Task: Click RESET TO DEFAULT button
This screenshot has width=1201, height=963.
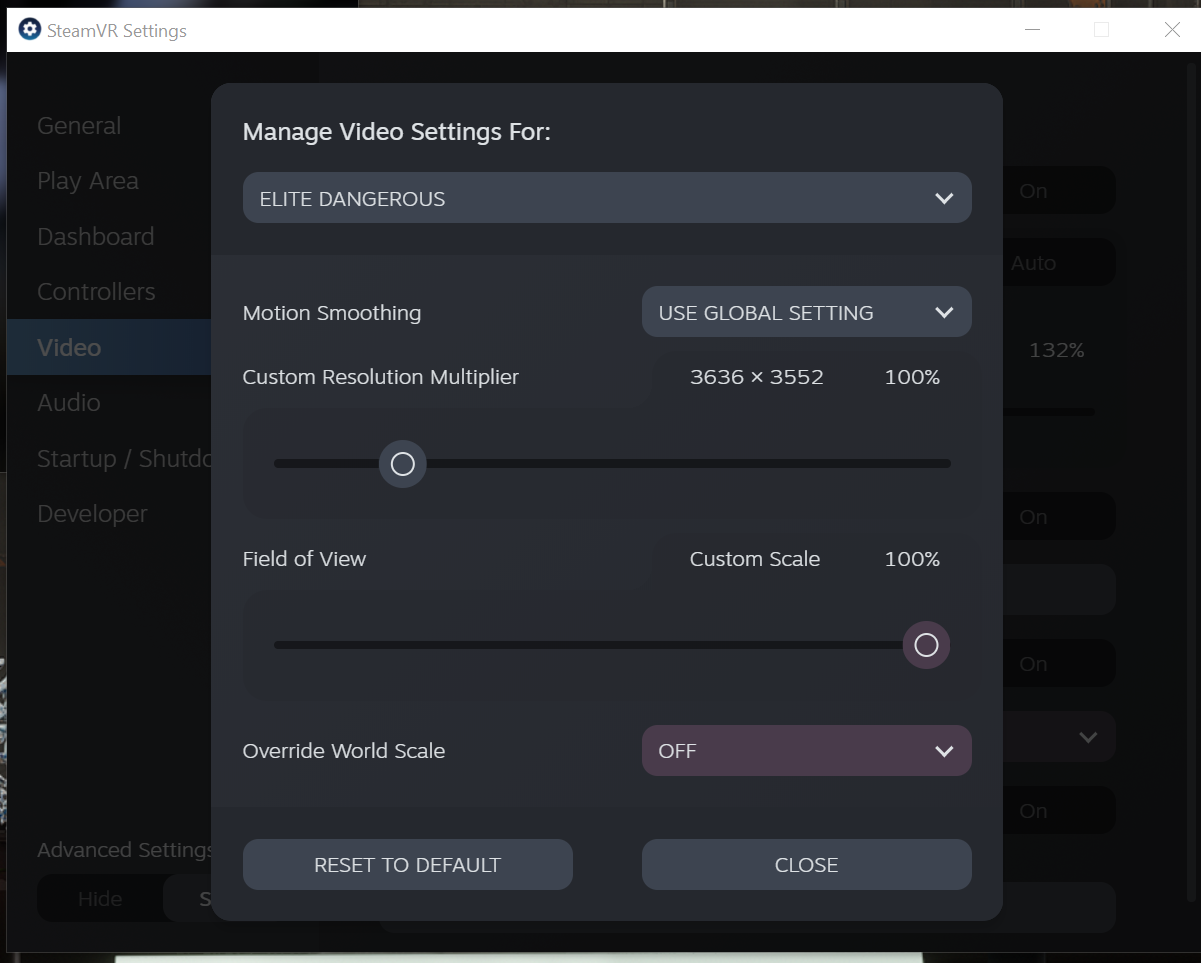Action: [407, 864]
